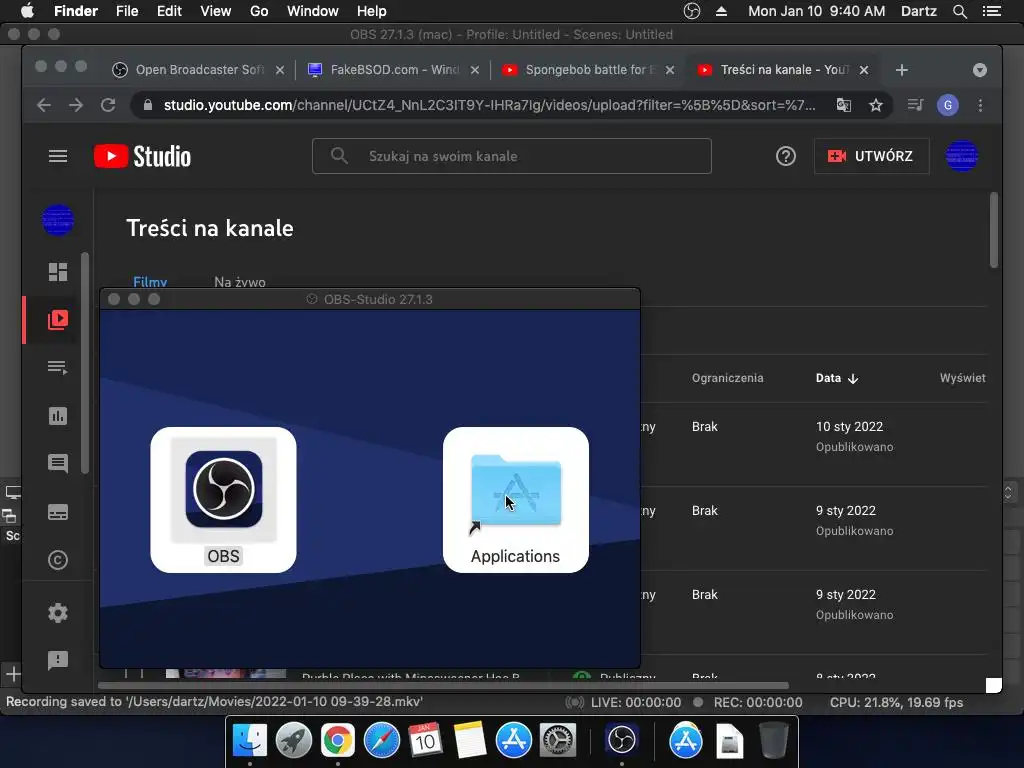Image resolution: width=1024 pixels, height=768 pixels.
Task: Open the Apple menu
Action: tap(27, 11)
